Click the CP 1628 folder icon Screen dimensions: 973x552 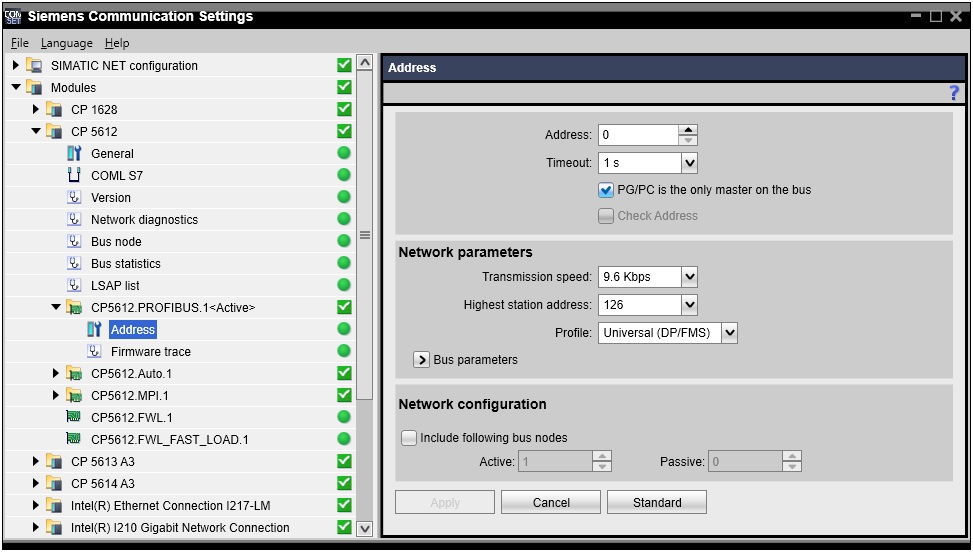pyautogui.click(x=55, y=110)
